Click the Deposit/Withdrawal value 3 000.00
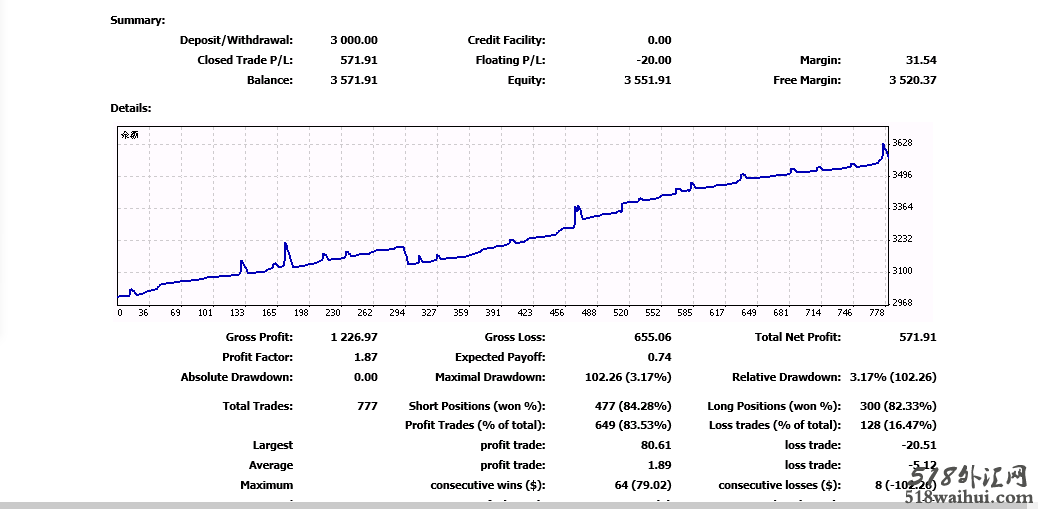 (x=353, y=40)
